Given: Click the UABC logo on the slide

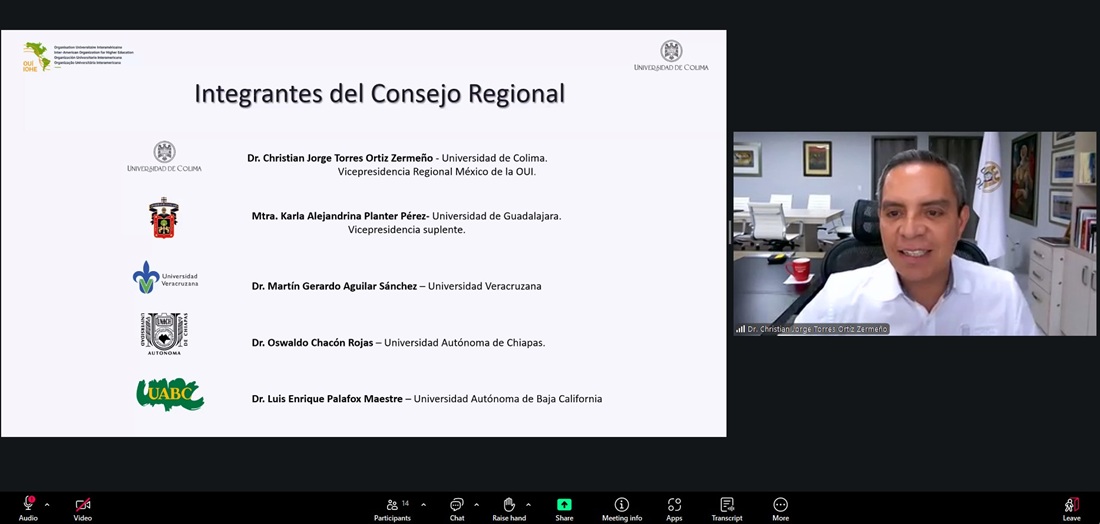Looking at the screenshot, I should coord(170,395).
